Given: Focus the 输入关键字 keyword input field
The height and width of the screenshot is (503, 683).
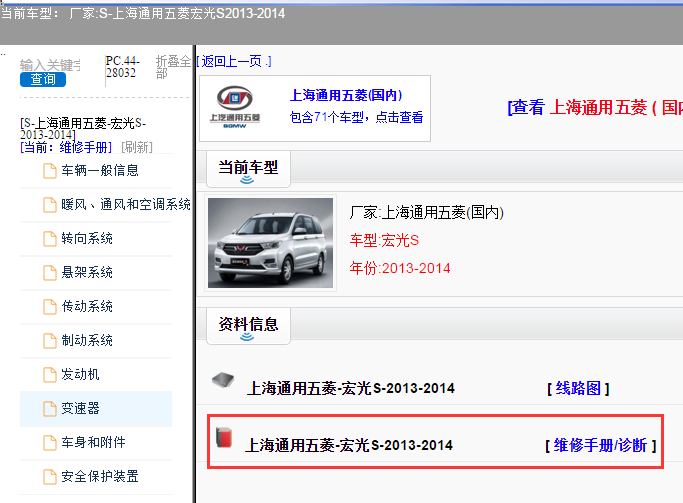Looking at the screenshot, I should (x=50, y=65).
